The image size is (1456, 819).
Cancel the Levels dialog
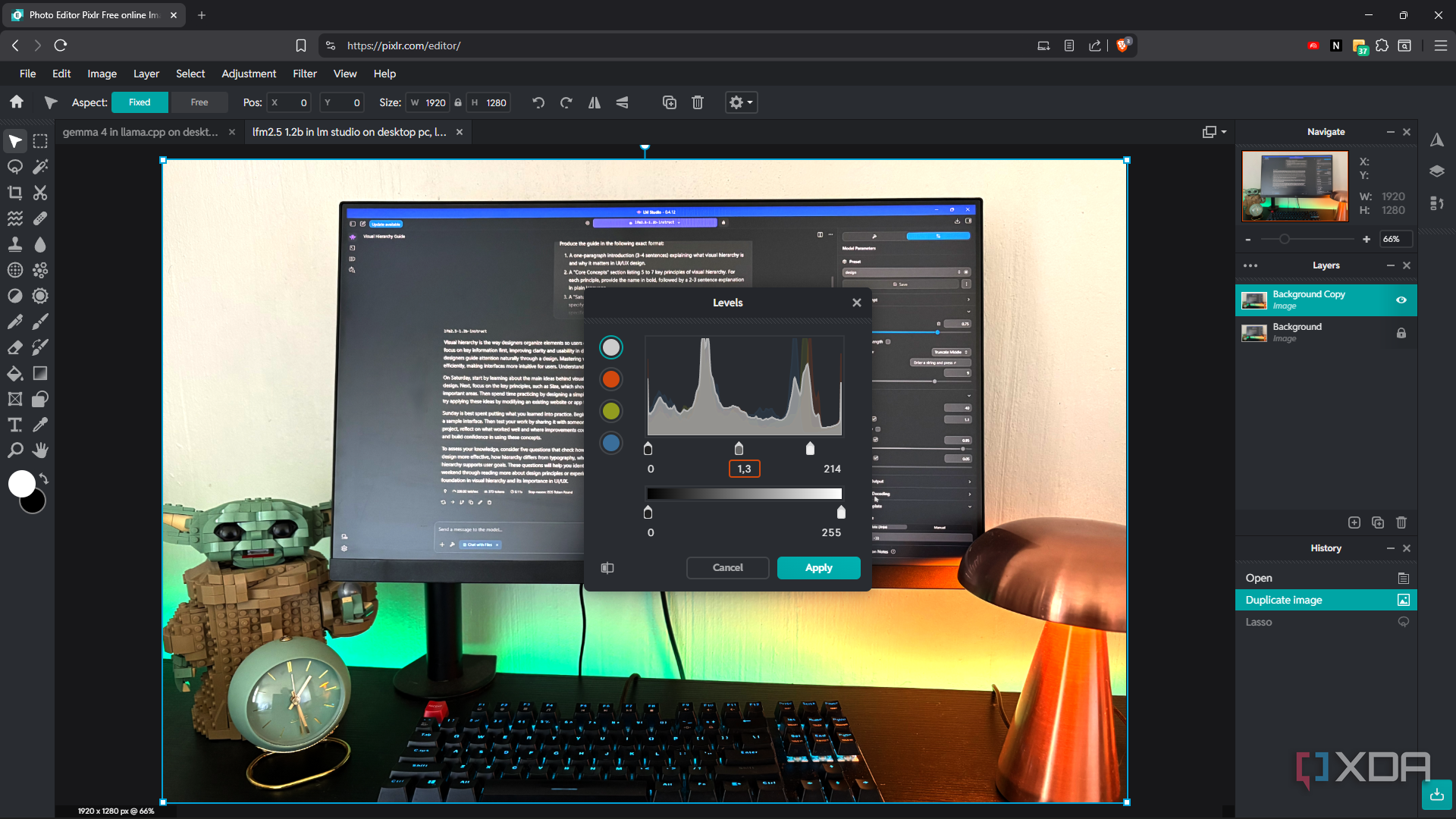click(x=728, y=568)
